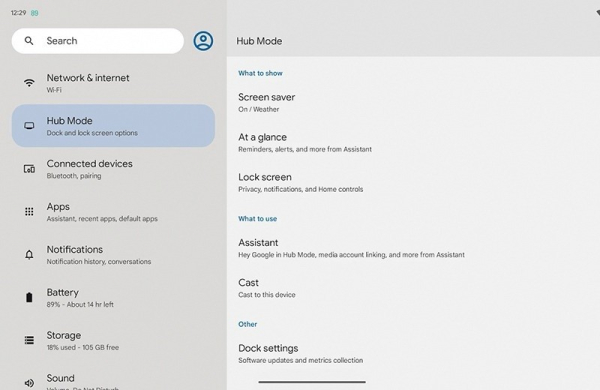Viewport: 600px width, 390px height.
Task: Click the Hub Mode dock icon
Action: [29, 126]
